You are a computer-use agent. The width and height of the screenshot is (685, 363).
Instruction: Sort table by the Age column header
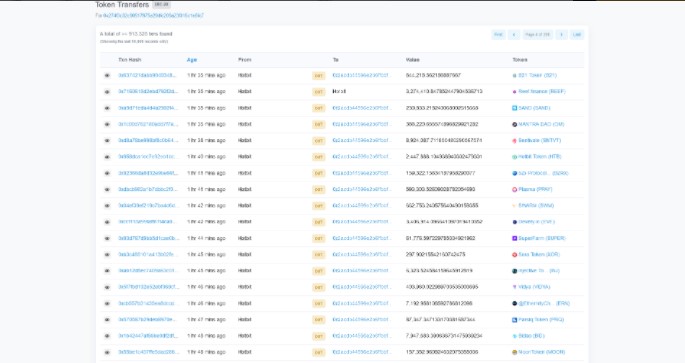tap(192, 60)
